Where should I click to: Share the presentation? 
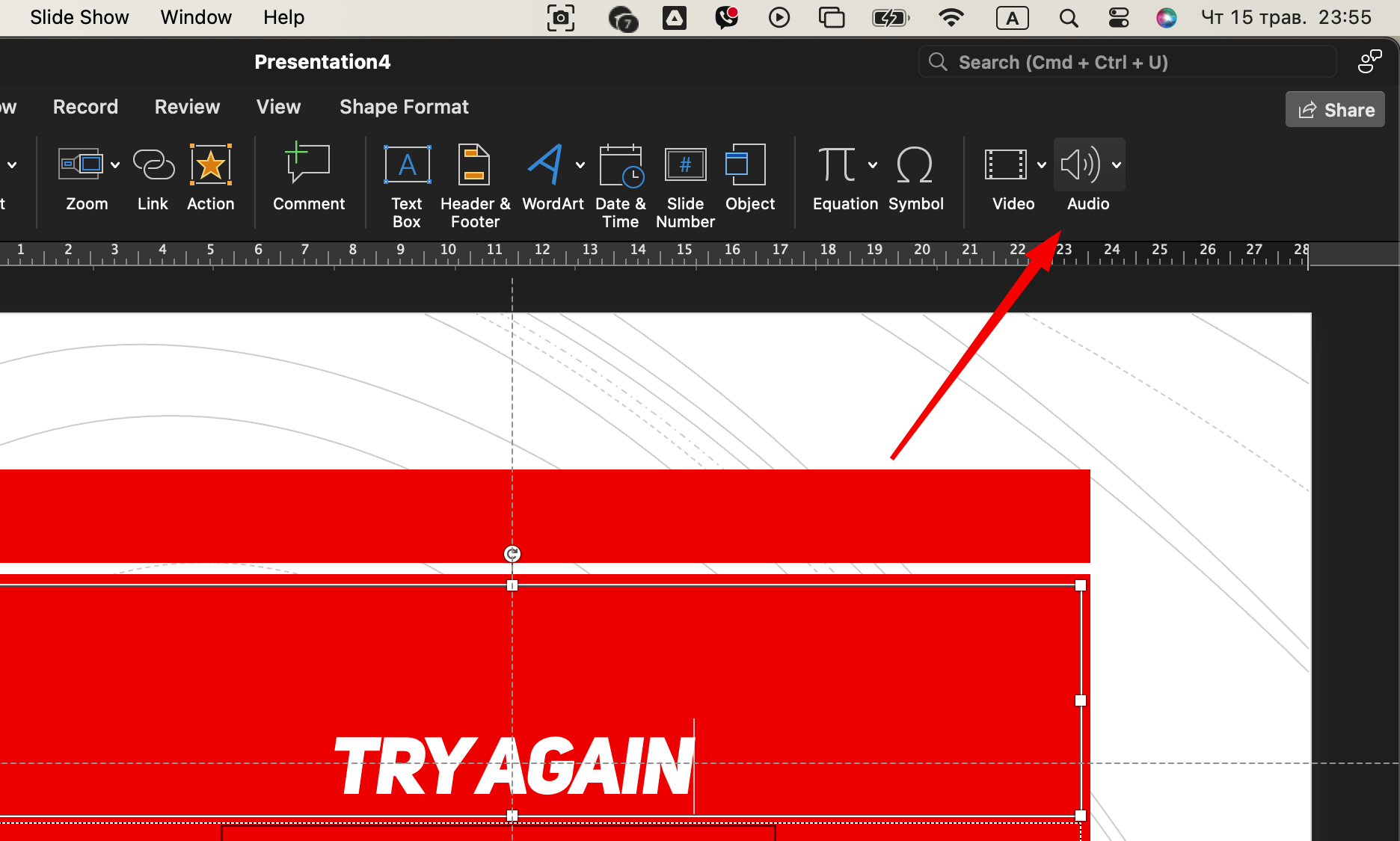1336,110
